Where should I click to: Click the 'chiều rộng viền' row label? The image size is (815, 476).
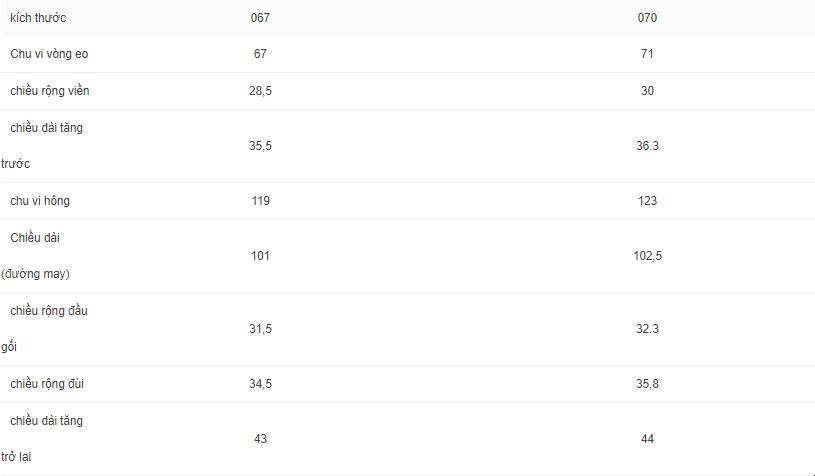tap(49, 91)
